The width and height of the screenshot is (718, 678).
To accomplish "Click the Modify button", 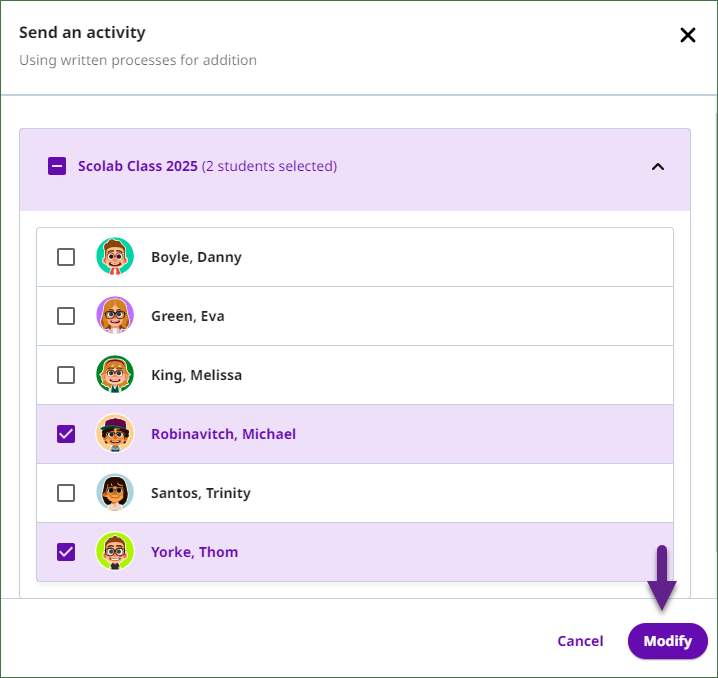I will point(668,641).
